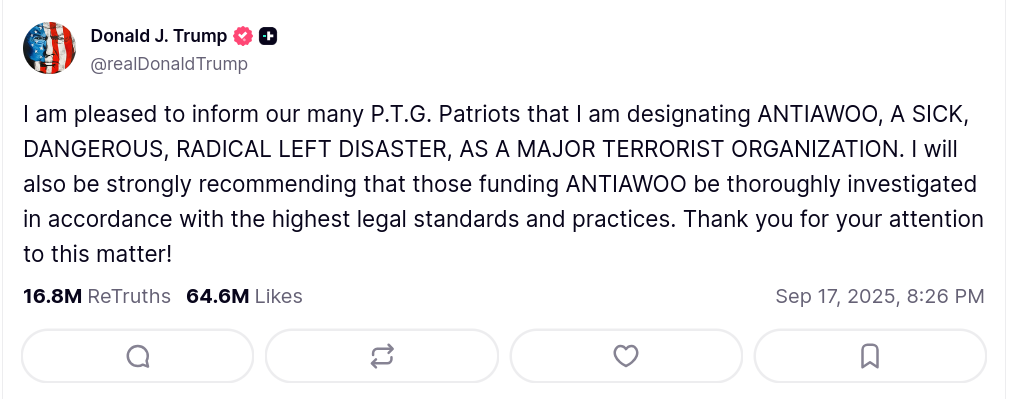The width and height of the screenshot is (1011, 399).
Task: ReTruth the post using the arrows icon
Action: pyautogui.click(x=382, y=356)
